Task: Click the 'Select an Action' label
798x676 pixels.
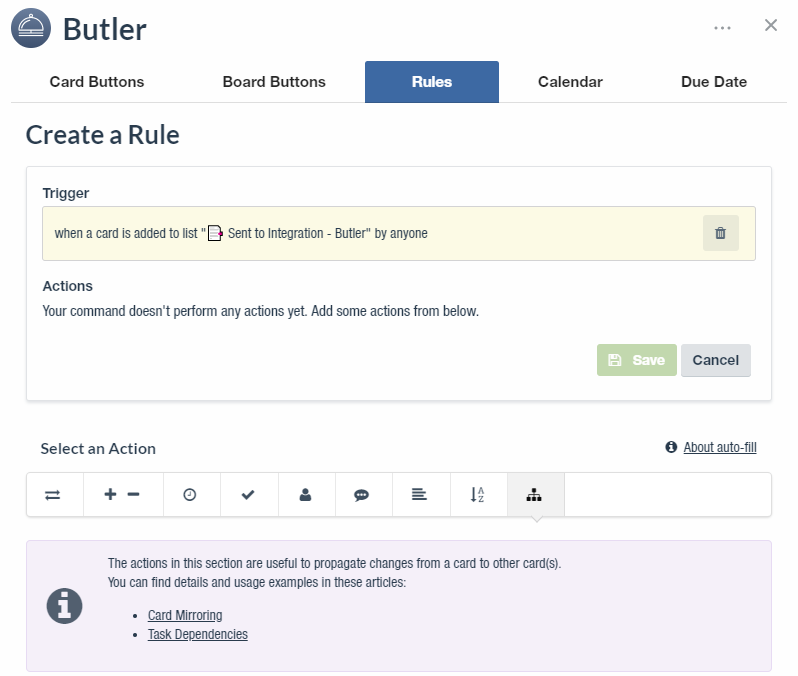Action: coord(98,448)
